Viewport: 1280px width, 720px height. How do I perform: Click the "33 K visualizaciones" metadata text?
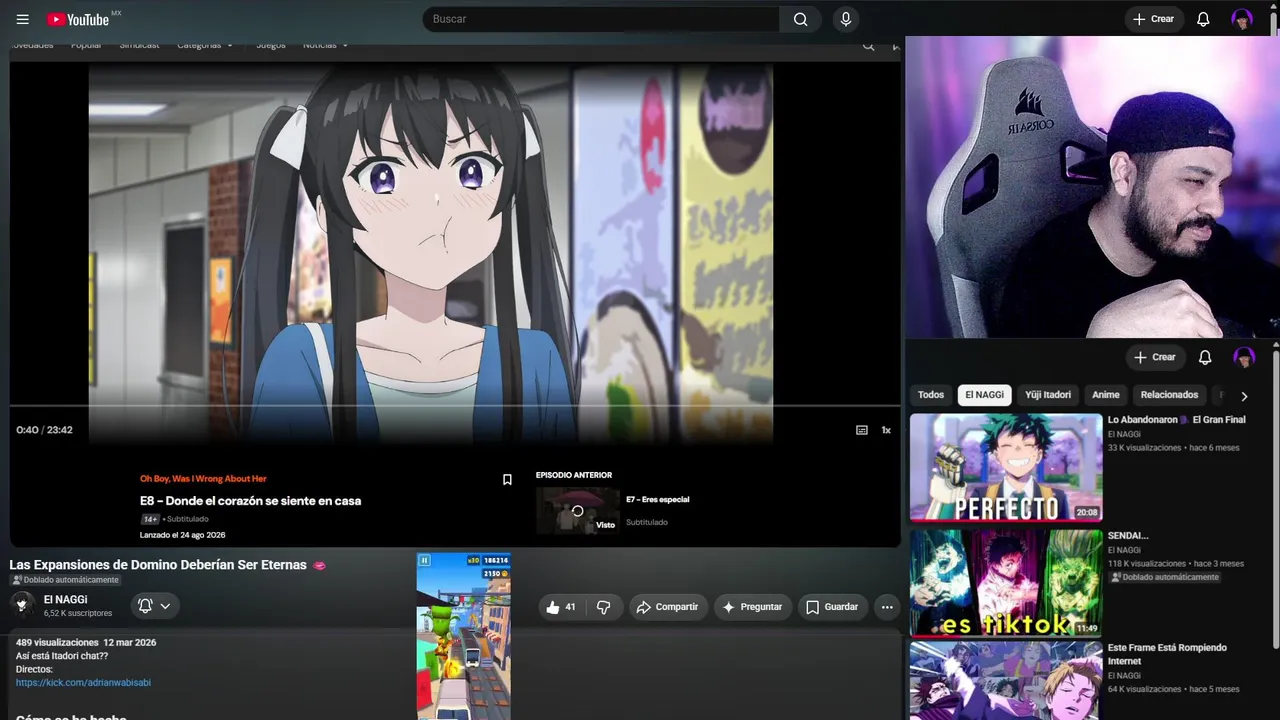click(x=1145, y=448)
